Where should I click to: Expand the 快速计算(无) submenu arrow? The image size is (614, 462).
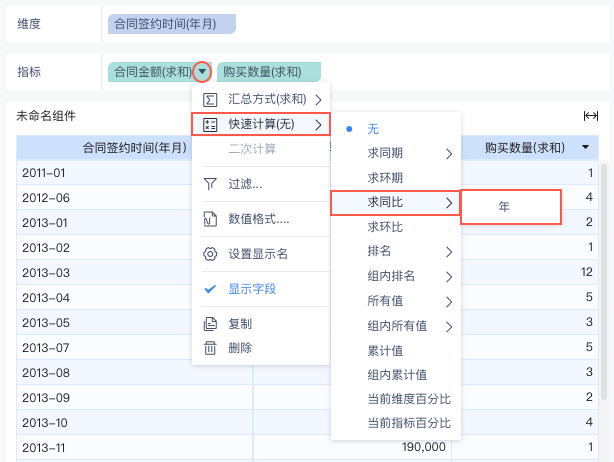pyautogui.click(x=318, y=125)
